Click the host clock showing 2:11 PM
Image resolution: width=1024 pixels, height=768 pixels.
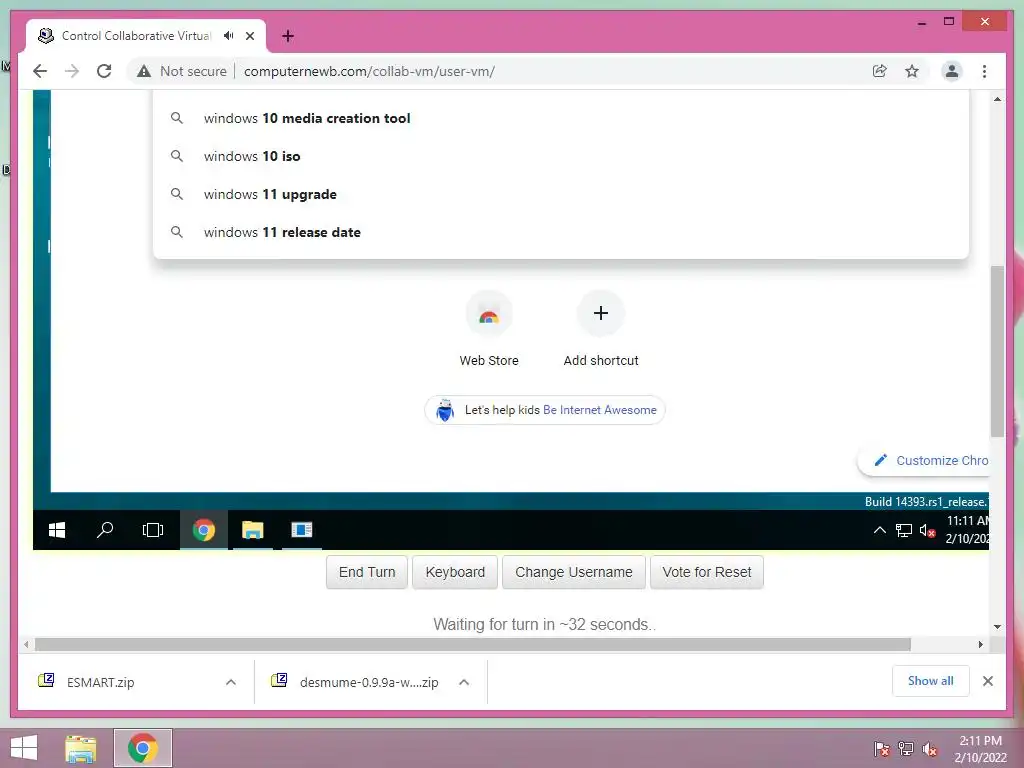tap(980, 749)
